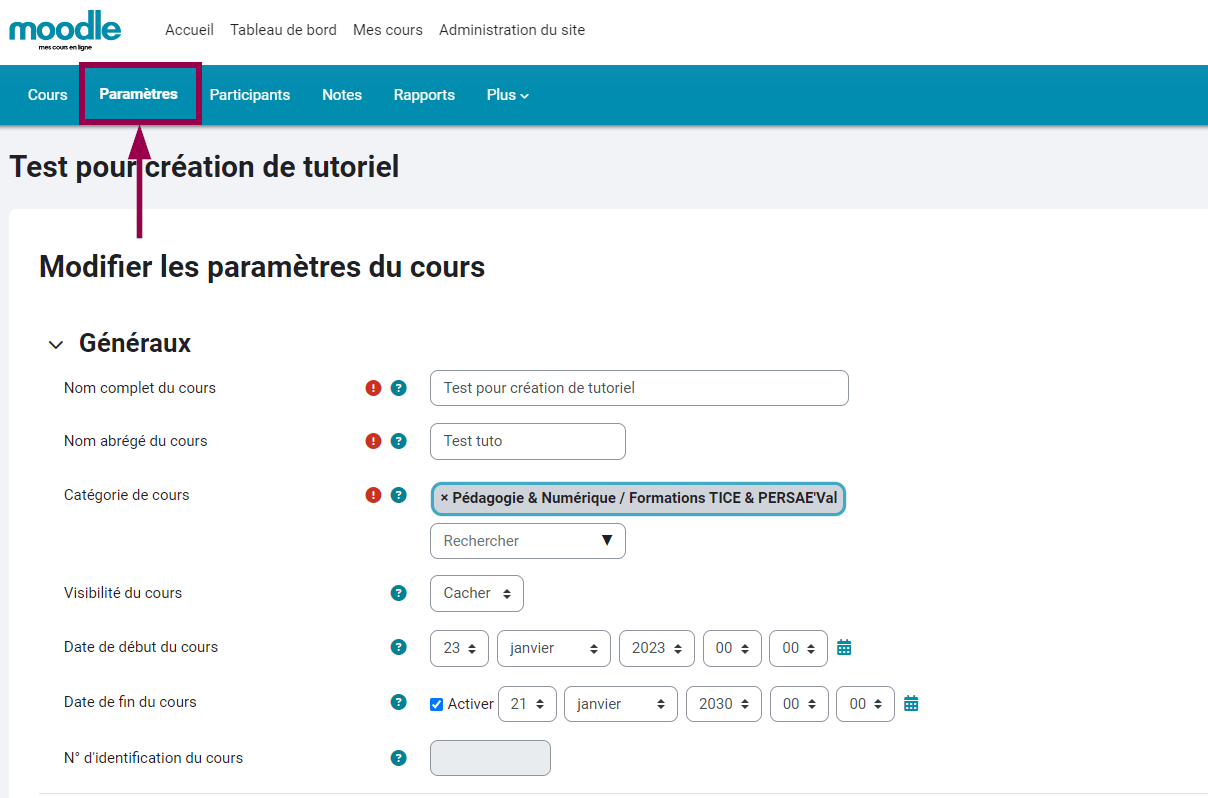Open help for Nom abrégé du cours
Image resolution: width=1208 pixels, height=798 pixels.
point(399,441)
